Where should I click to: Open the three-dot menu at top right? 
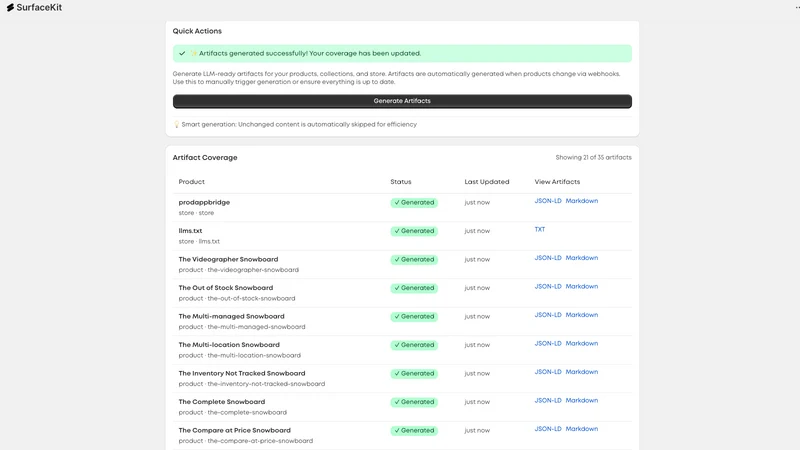[797, 8]
